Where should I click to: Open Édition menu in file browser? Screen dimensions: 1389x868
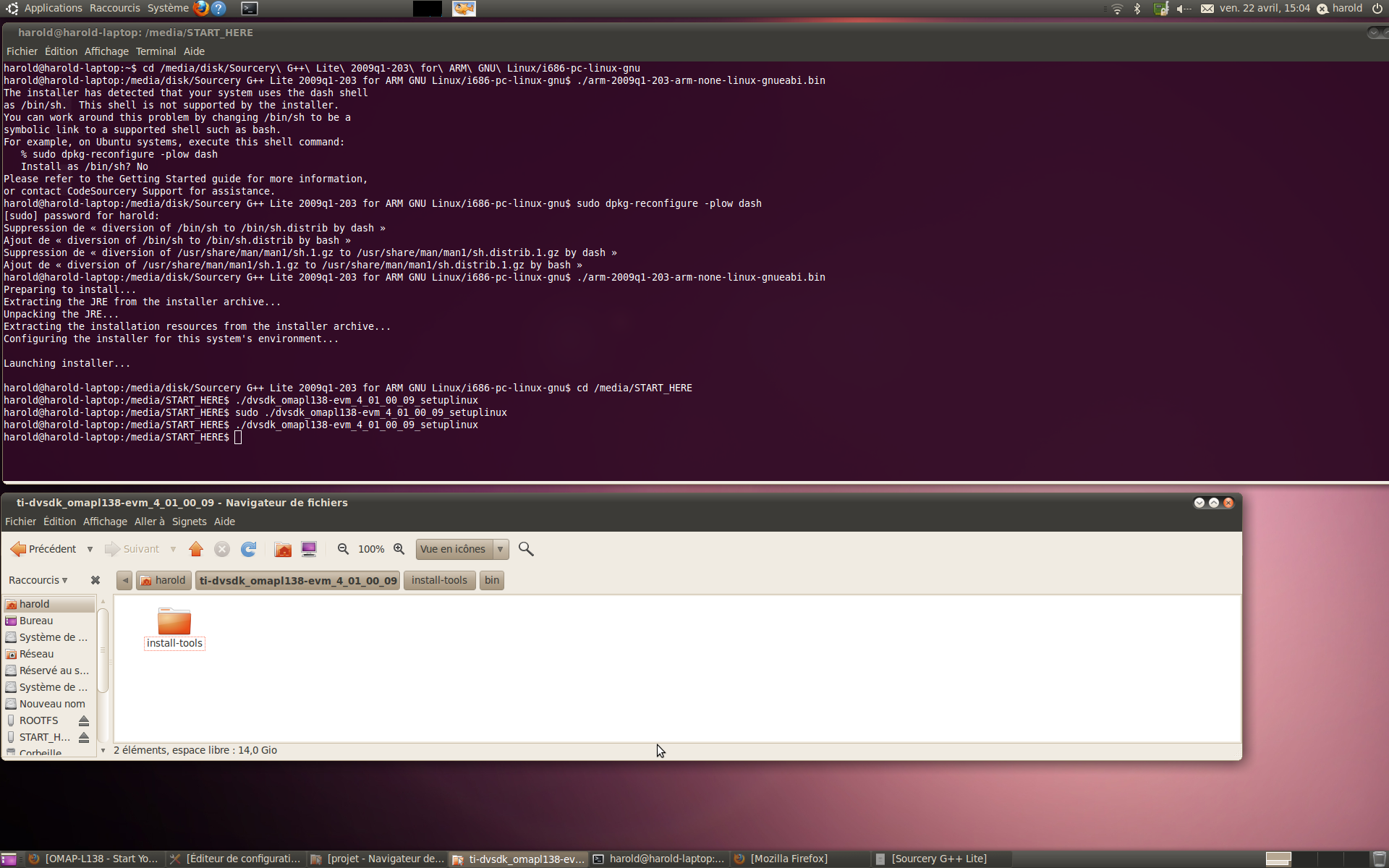click(x=59, y=522)
